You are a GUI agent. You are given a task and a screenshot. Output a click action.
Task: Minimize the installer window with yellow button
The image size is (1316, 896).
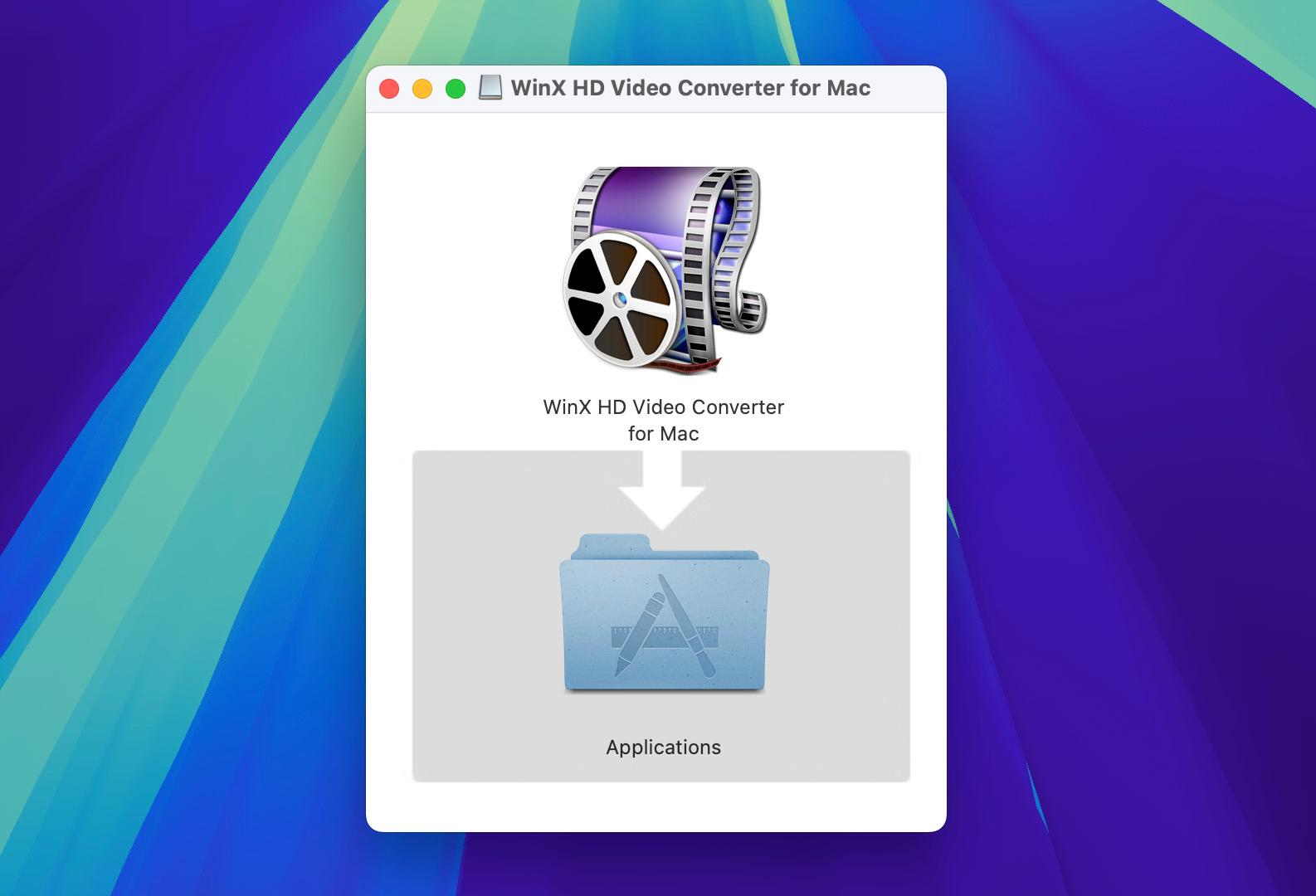pyautogui.click(x=422, y=89)
